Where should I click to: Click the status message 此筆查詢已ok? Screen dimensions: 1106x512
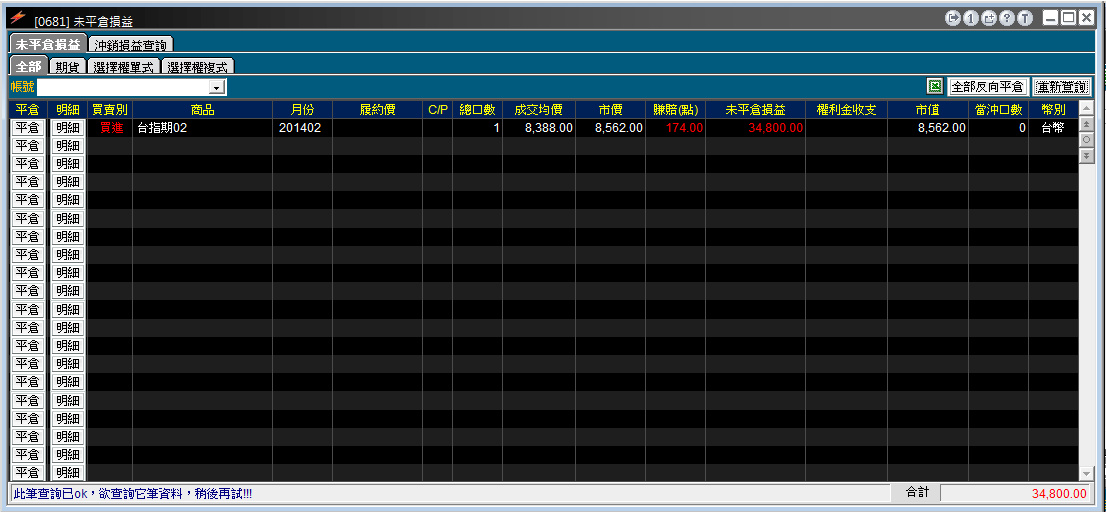(x=133, y=494)
